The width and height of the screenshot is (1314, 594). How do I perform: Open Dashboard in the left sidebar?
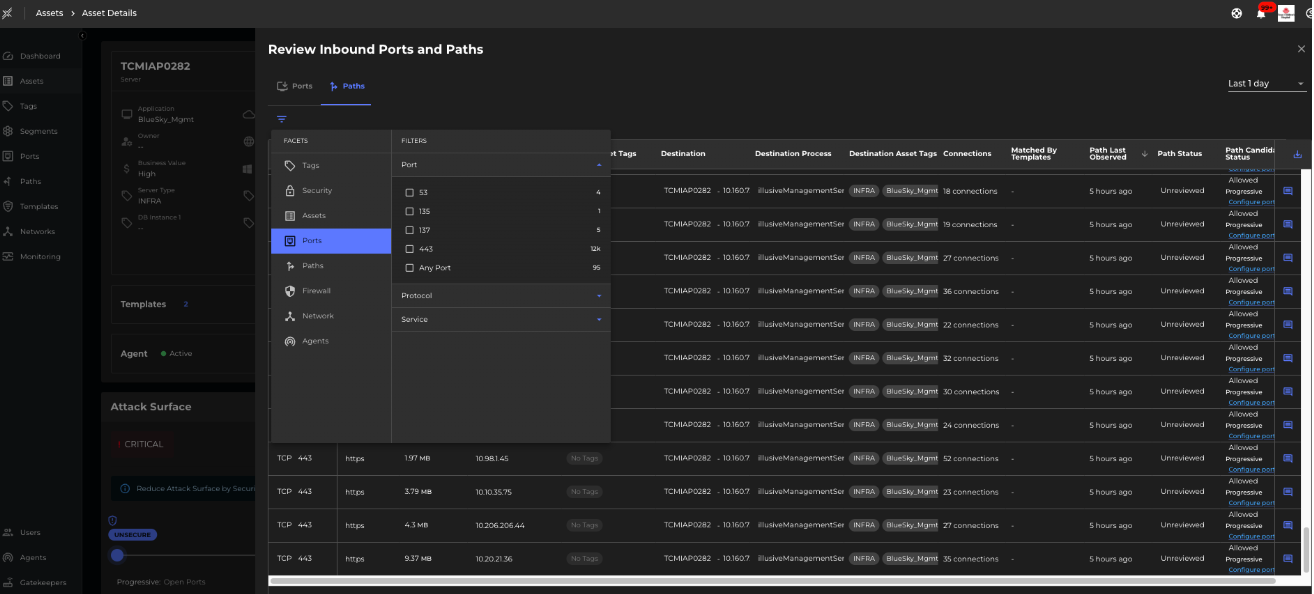(x=40, y=56)
